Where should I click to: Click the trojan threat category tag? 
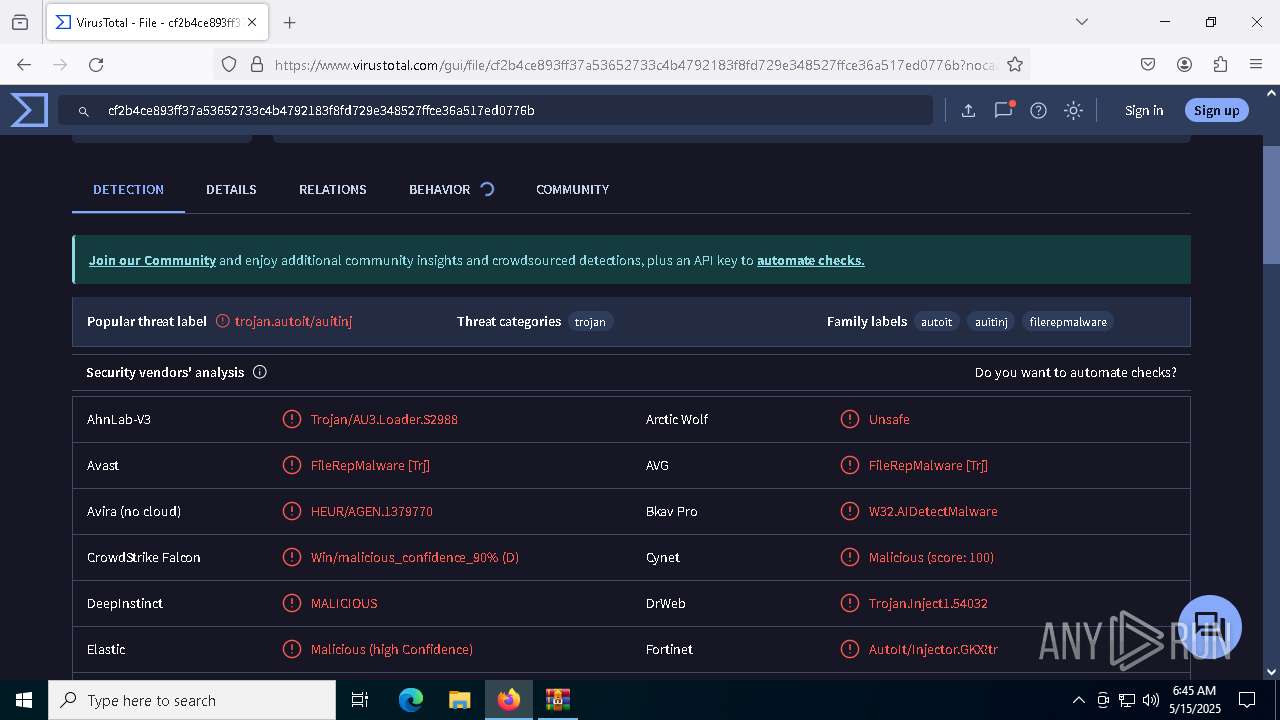click(590, 322)
